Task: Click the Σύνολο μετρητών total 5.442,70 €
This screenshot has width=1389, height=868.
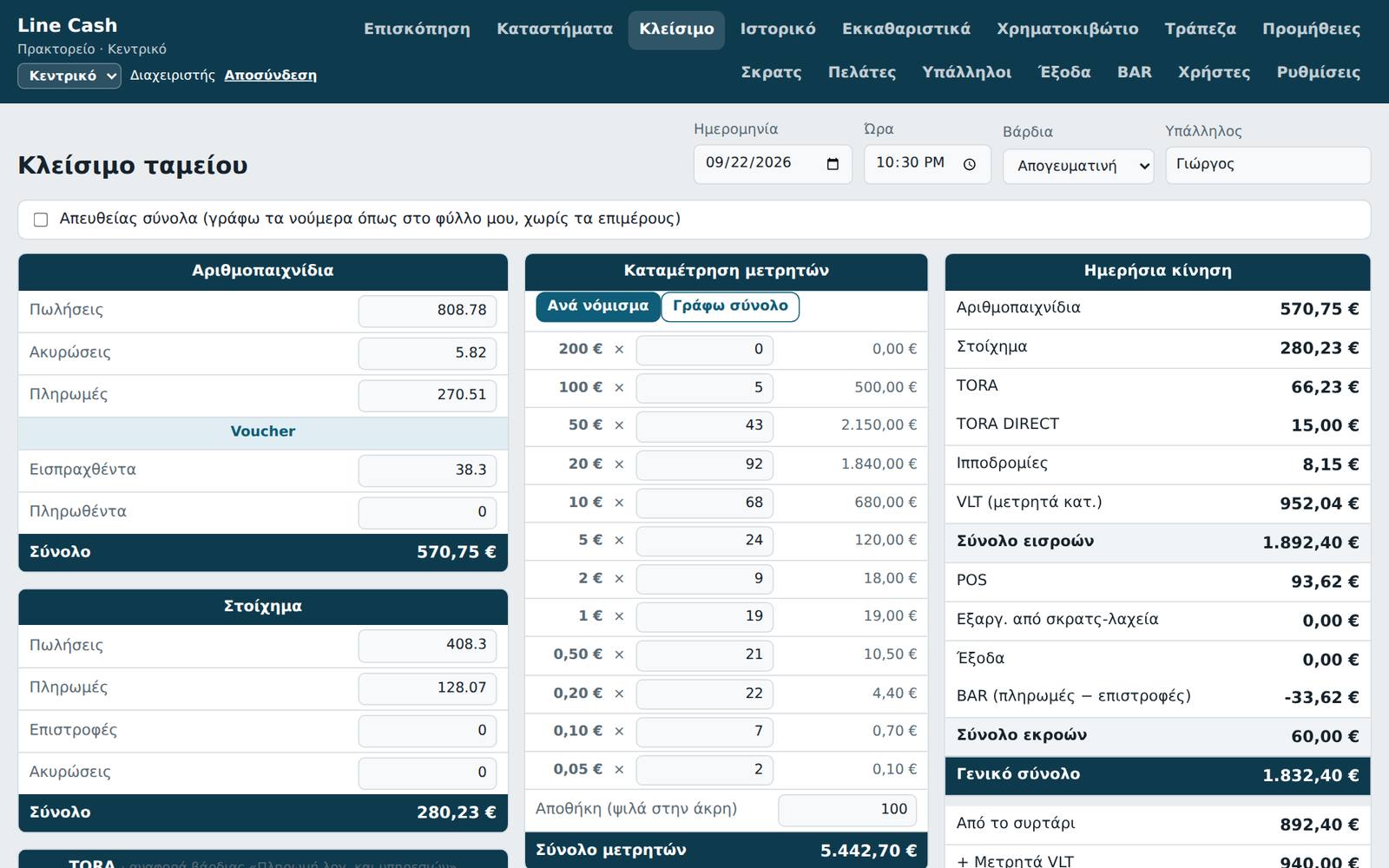Action: pyautogui.click(x=868, y=851)
